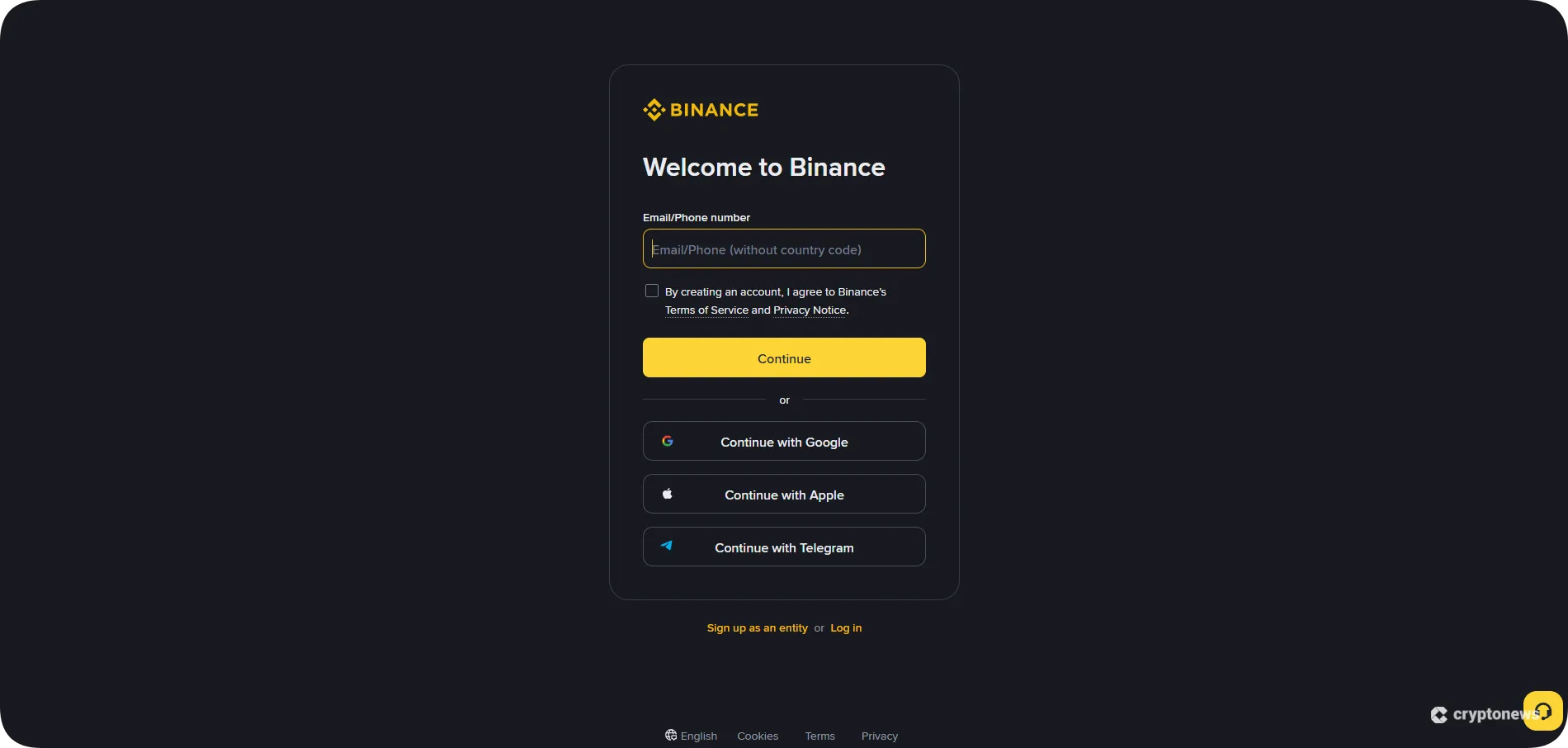Choose Continue with Google
The width and height of the screenshot is (1568, 748).
click(783, 441)
